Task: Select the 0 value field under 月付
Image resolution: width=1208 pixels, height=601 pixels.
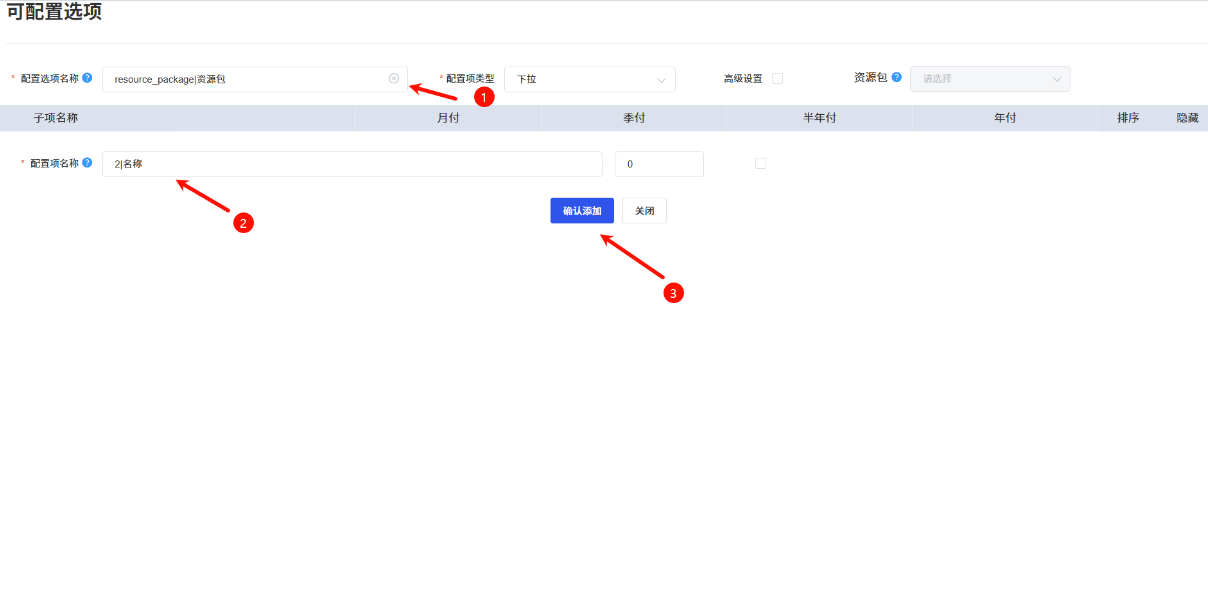Action: click(x=659, y=163)
